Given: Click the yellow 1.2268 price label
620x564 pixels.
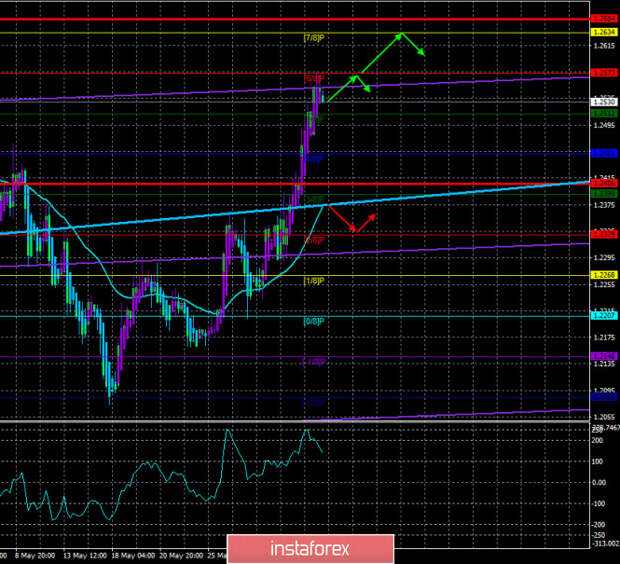Looking at the screenshot, I should click(x=603, y=276).
